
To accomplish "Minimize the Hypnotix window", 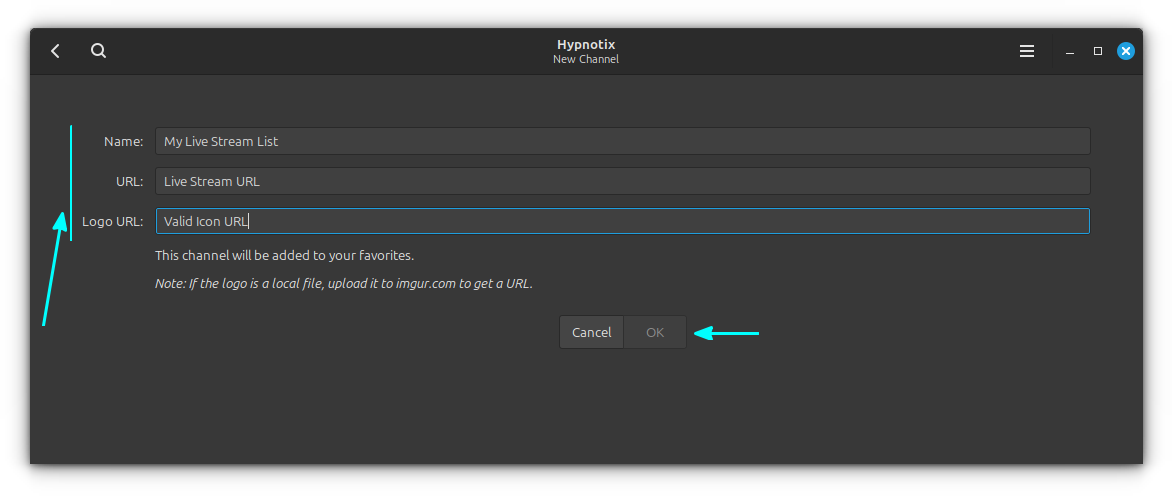I will (x=1071, y=52).
